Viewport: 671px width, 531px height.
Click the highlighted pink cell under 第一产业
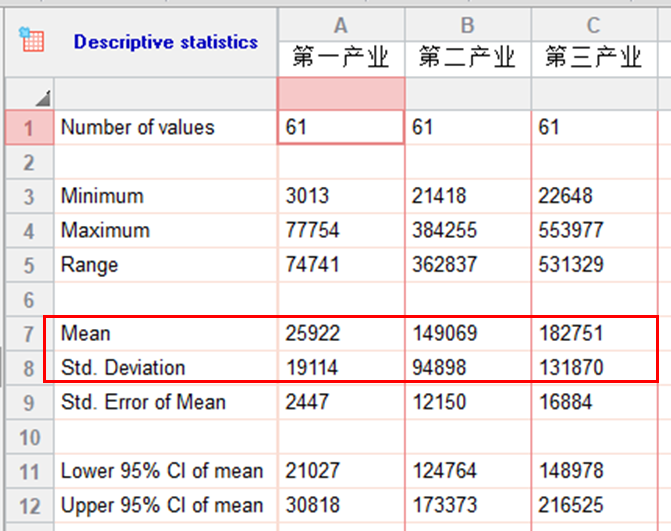pyautogui.click(x=341, y=93)
